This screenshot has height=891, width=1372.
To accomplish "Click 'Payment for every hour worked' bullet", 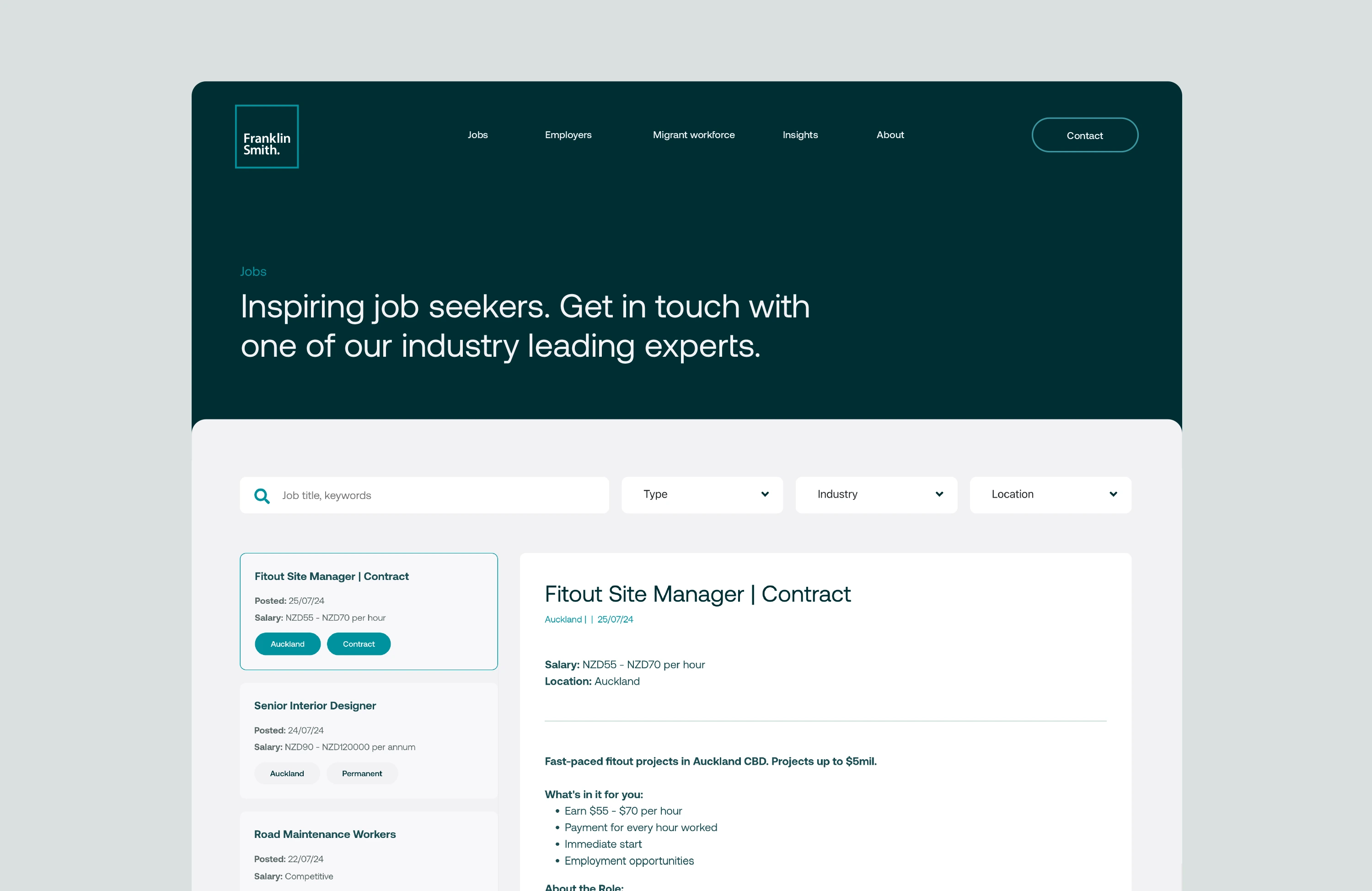I will [x=641, y=827].
